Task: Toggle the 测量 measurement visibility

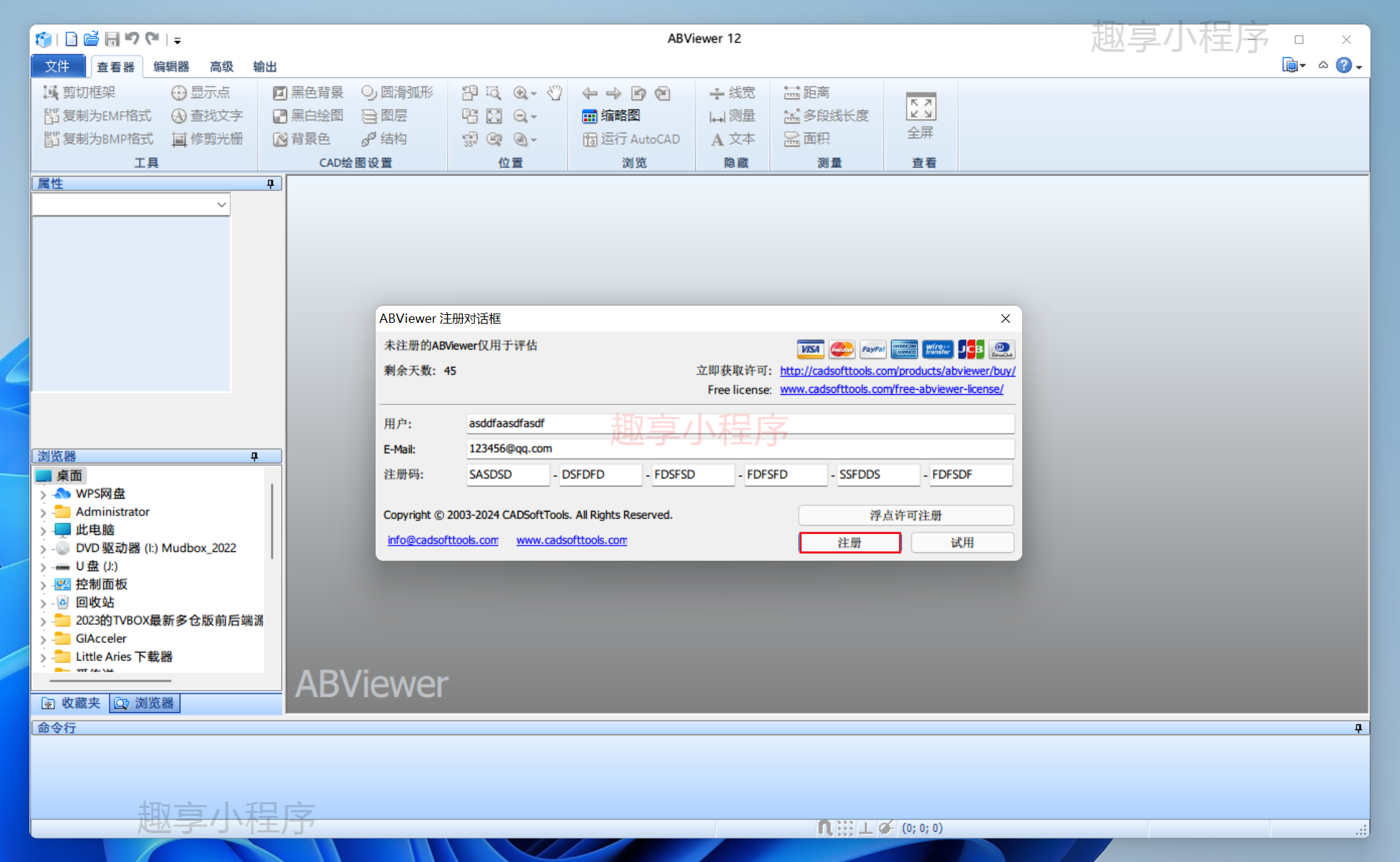Action: tap(732, 115)
